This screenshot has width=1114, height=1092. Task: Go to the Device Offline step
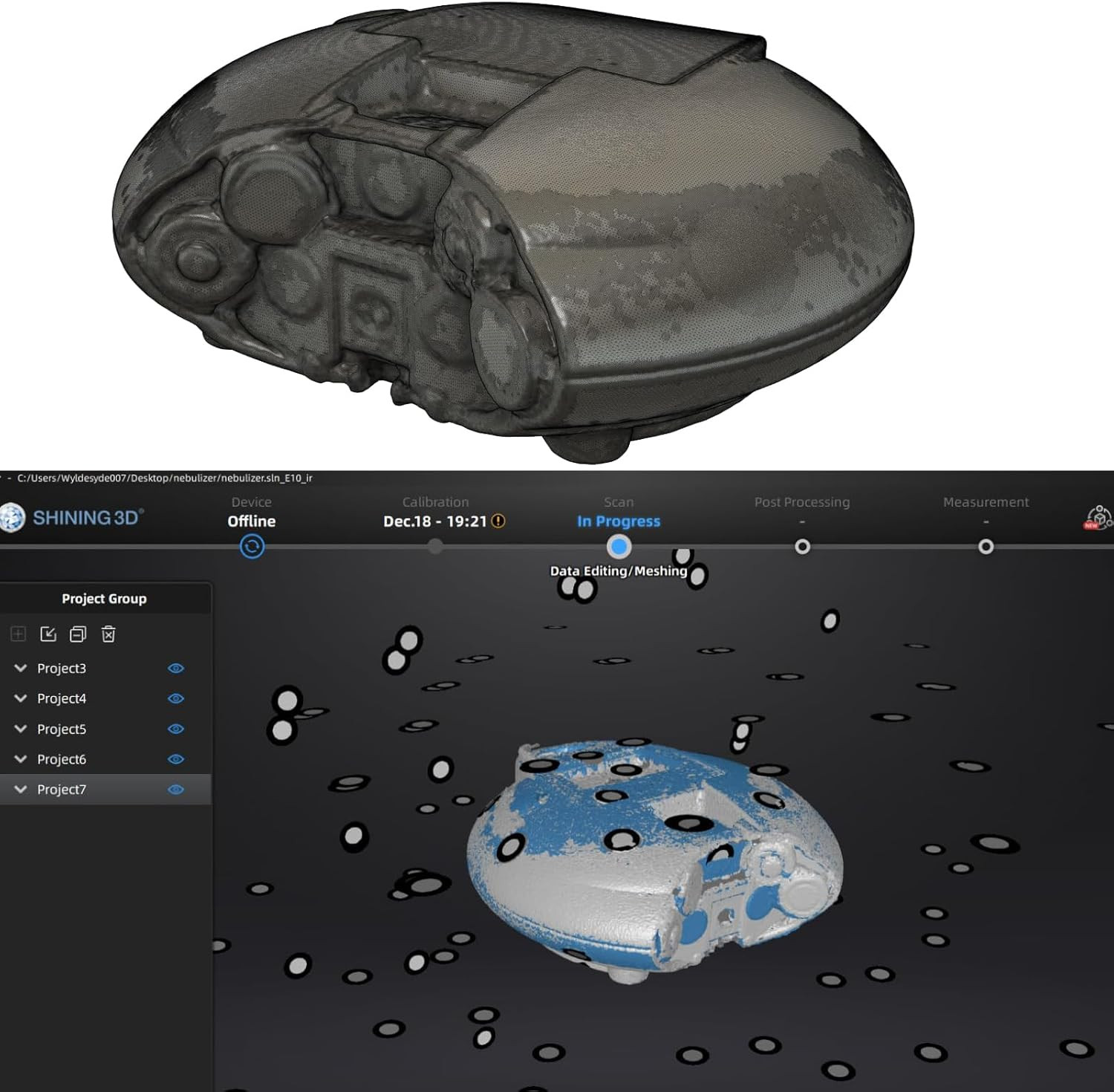click(252, 512)
